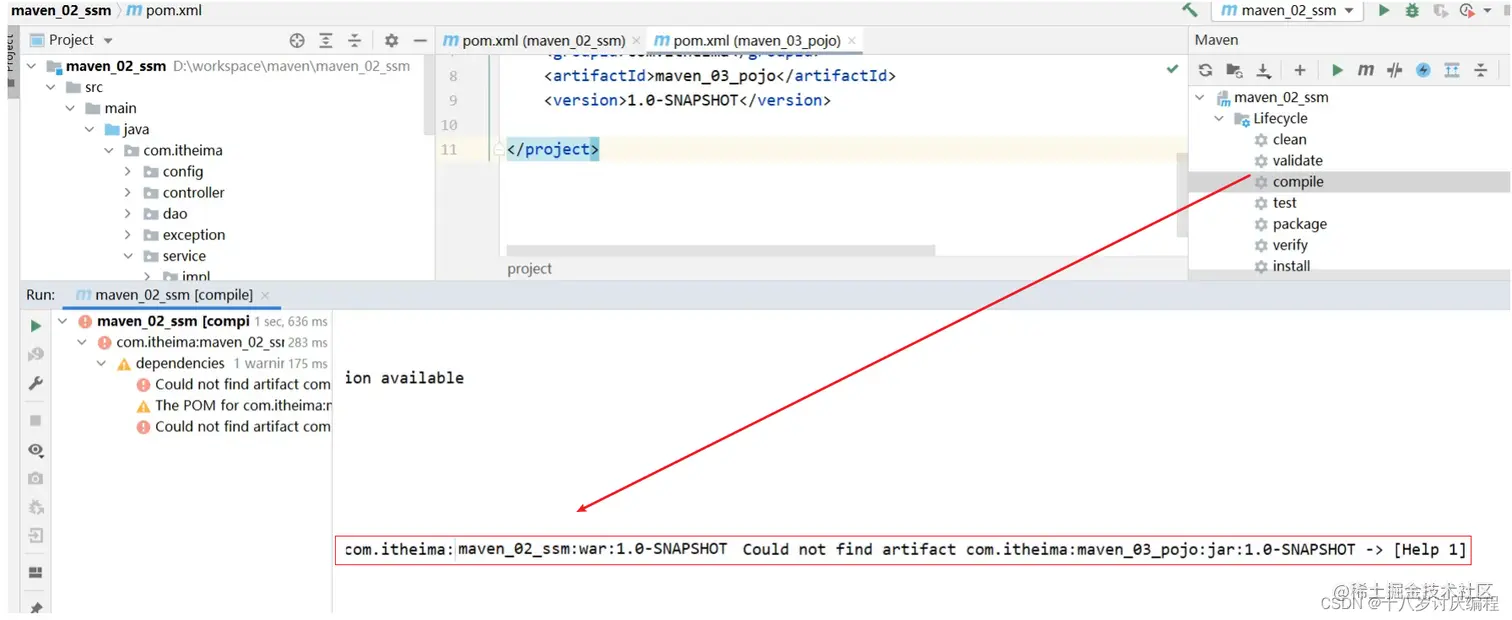Select the install lifecycle goal
This screenshot has height=620, width=1512.
click(x=1291, y=266)
